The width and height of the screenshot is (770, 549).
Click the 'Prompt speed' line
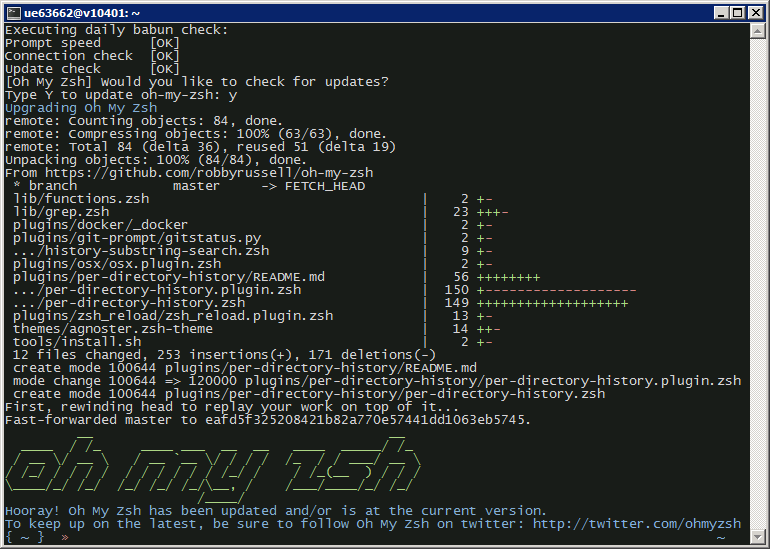click(x=92, y=43)
